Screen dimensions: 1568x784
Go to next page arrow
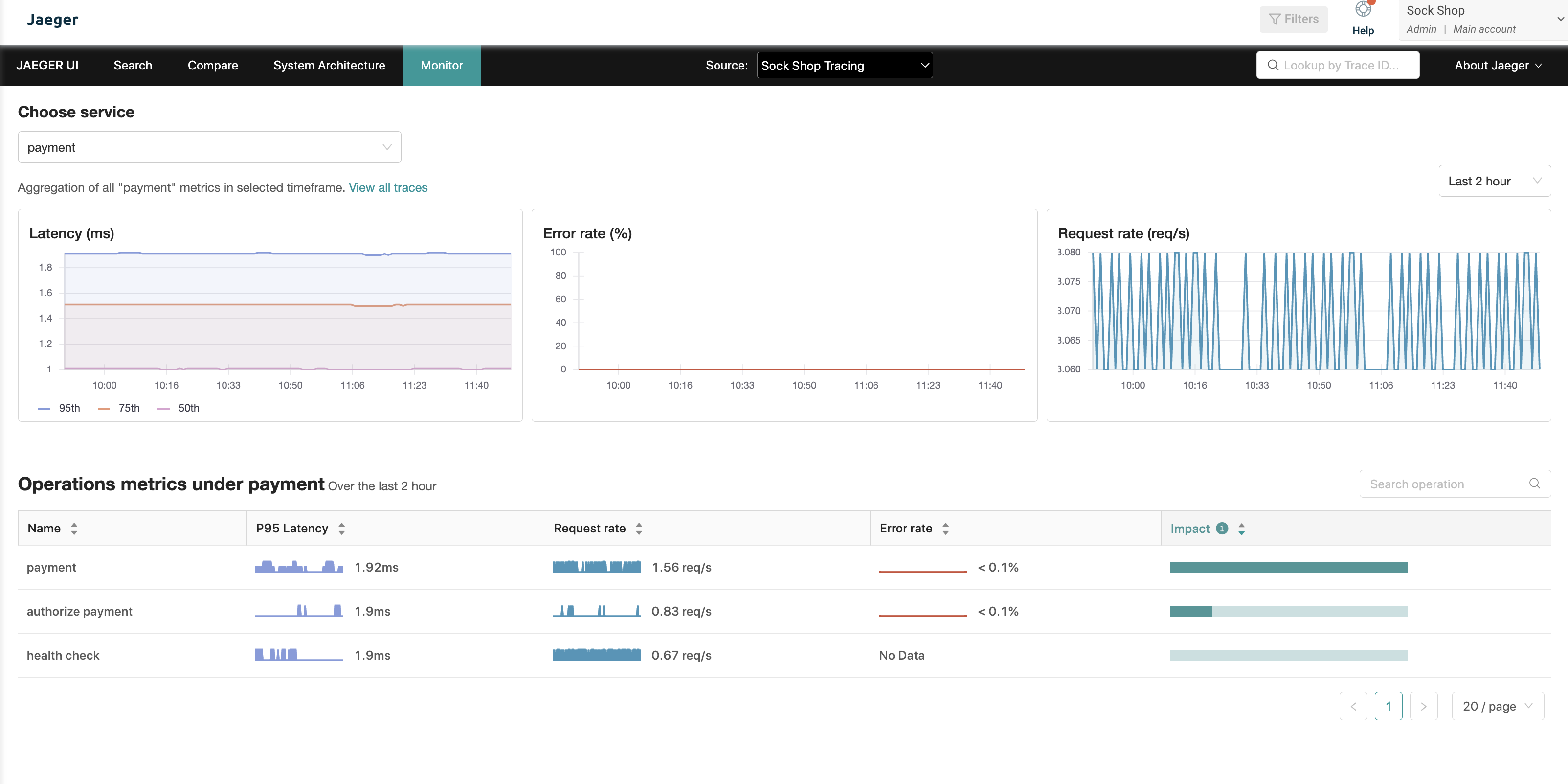pos(1423,706)
